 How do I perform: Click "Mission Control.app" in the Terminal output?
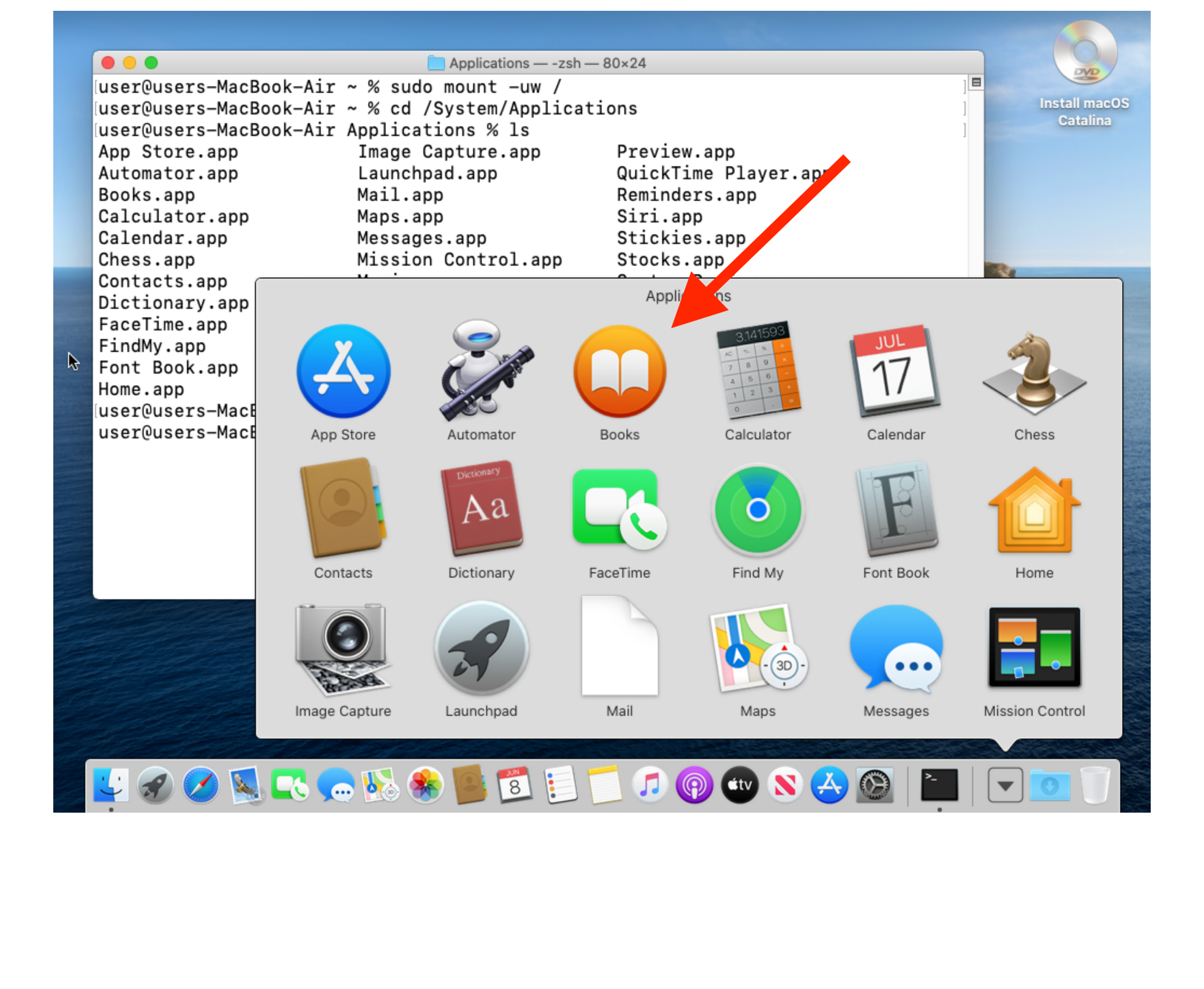pos(459,260)
